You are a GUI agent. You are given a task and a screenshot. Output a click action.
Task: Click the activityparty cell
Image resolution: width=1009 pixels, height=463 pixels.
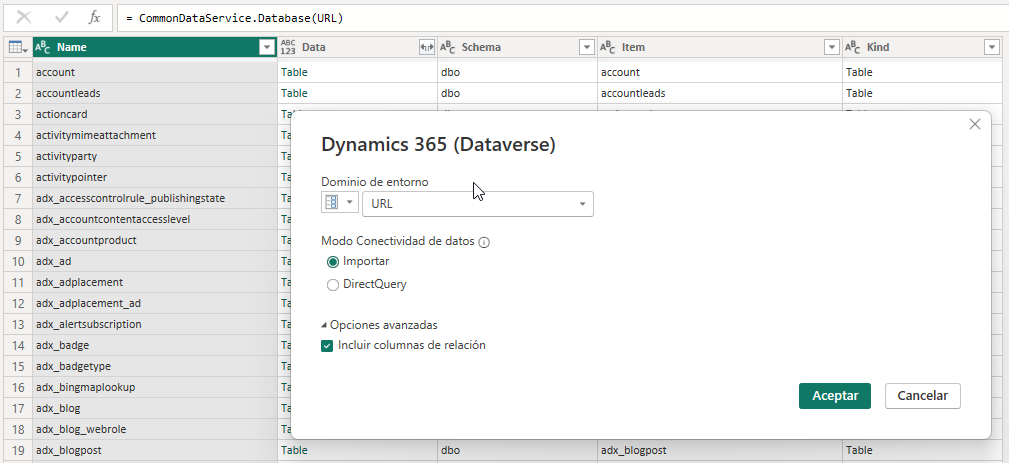click(154, 156)
